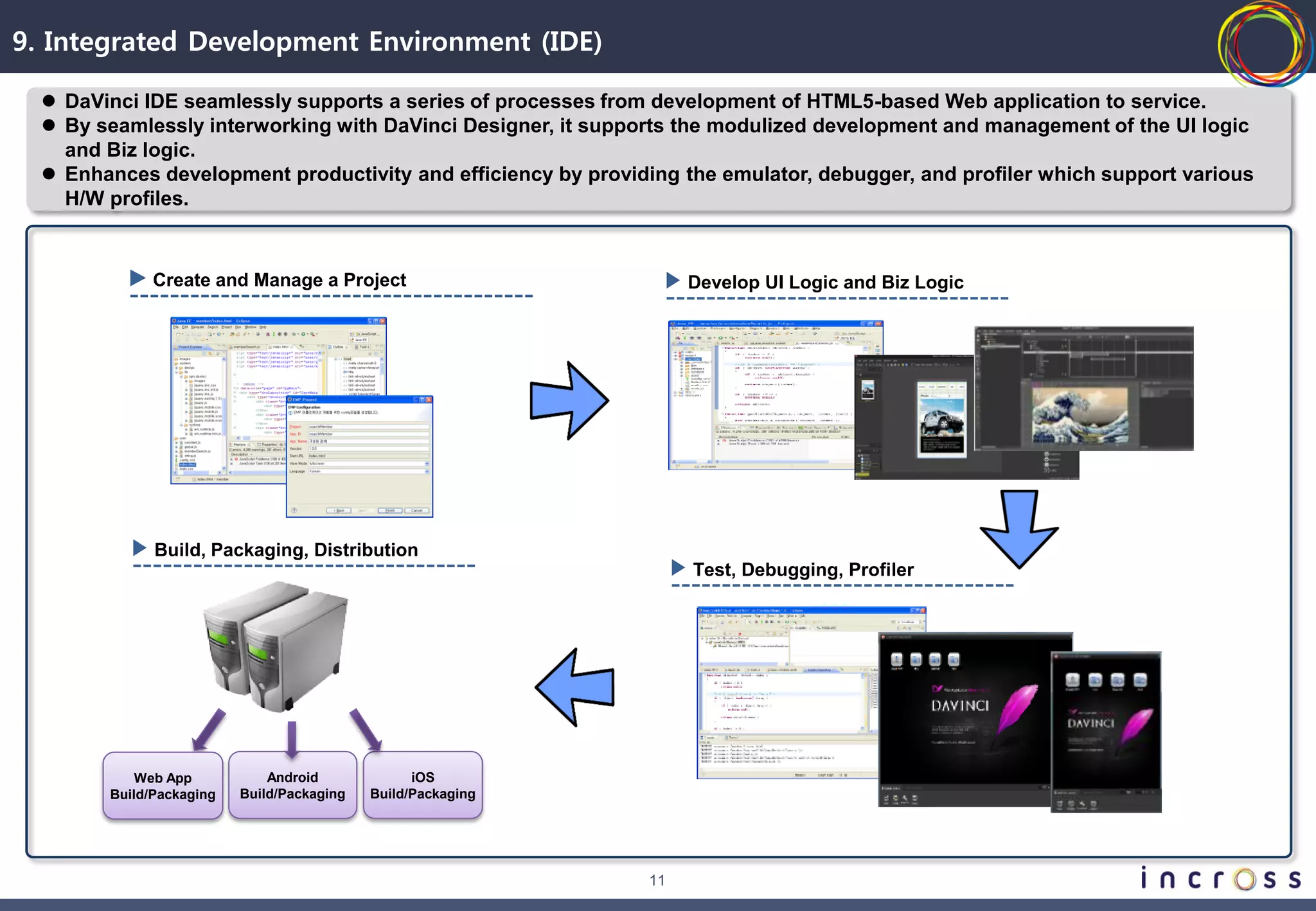Switch to the memberSearch.js editor tab
Viewport: 1316px width, 911px height.
click(246, 347)
